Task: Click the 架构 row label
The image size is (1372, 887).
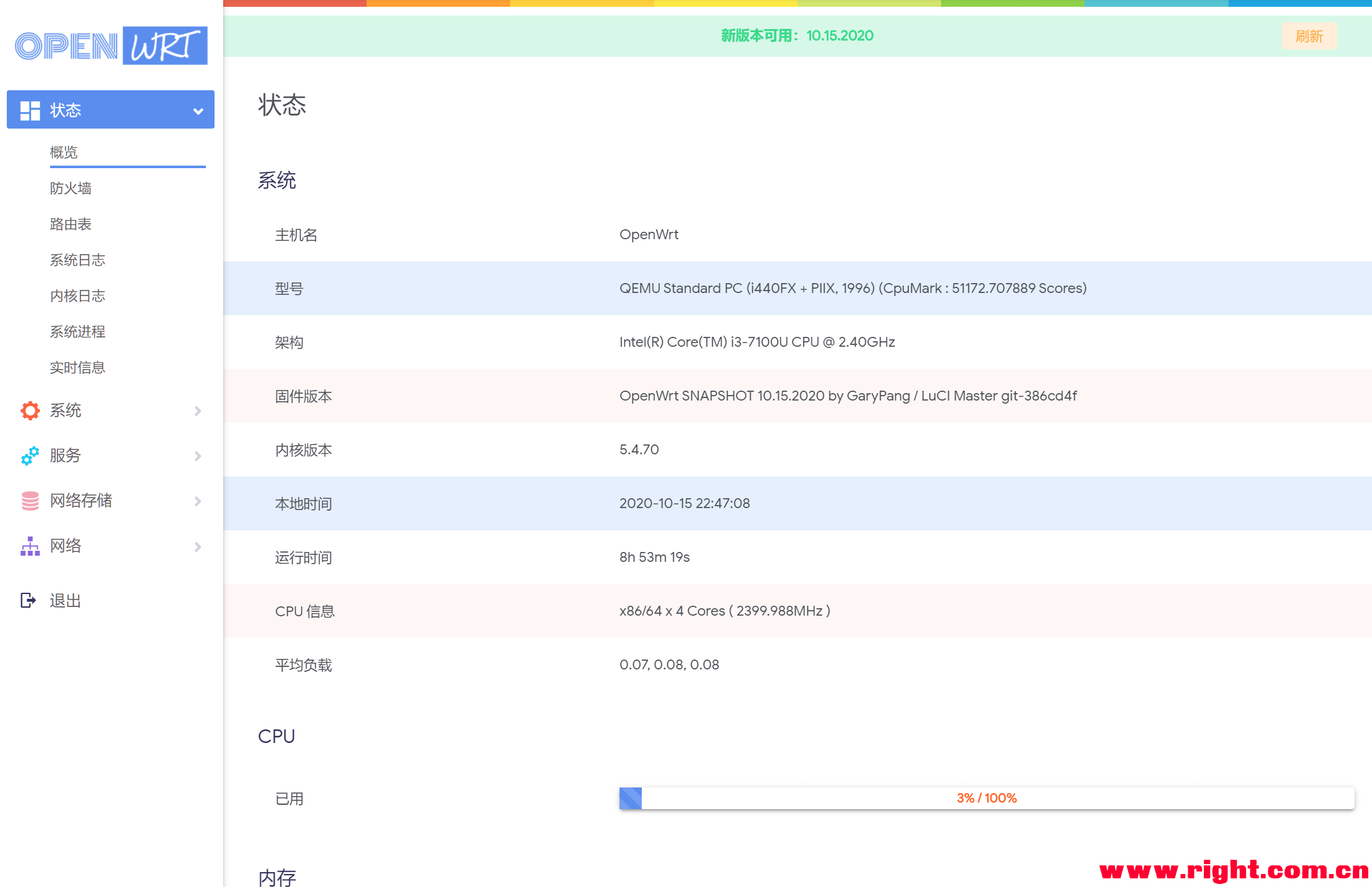Action: click(289, 342)
